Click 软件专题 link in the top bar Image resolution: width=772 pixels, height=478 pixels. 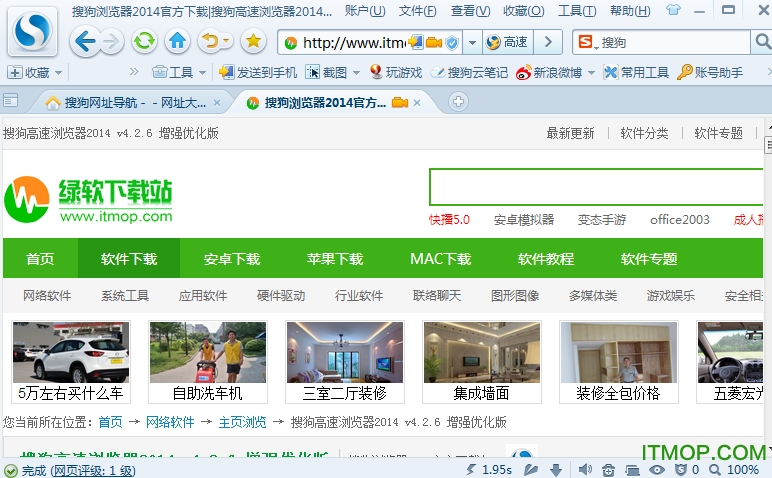pos(718,133)
